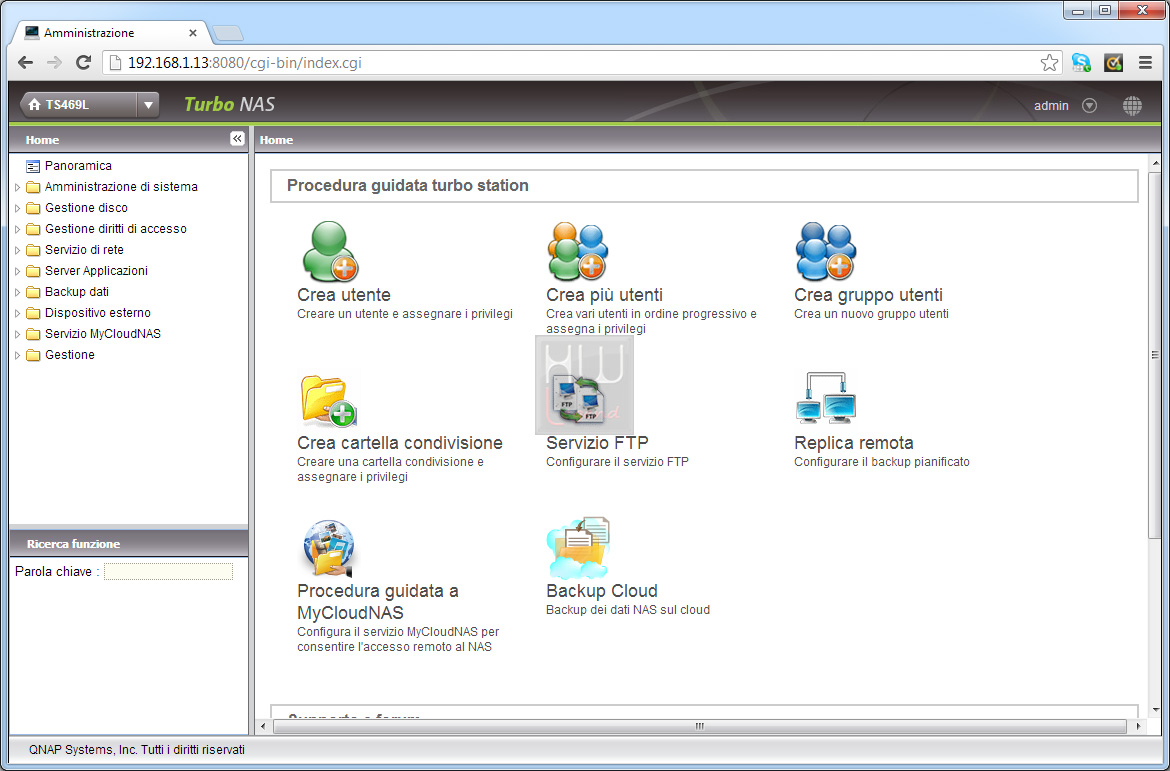The width and height of the screenshot is (1170, 771).
Task: Select Servizio MyCloudNAS tree item
Action: [103, 334]
